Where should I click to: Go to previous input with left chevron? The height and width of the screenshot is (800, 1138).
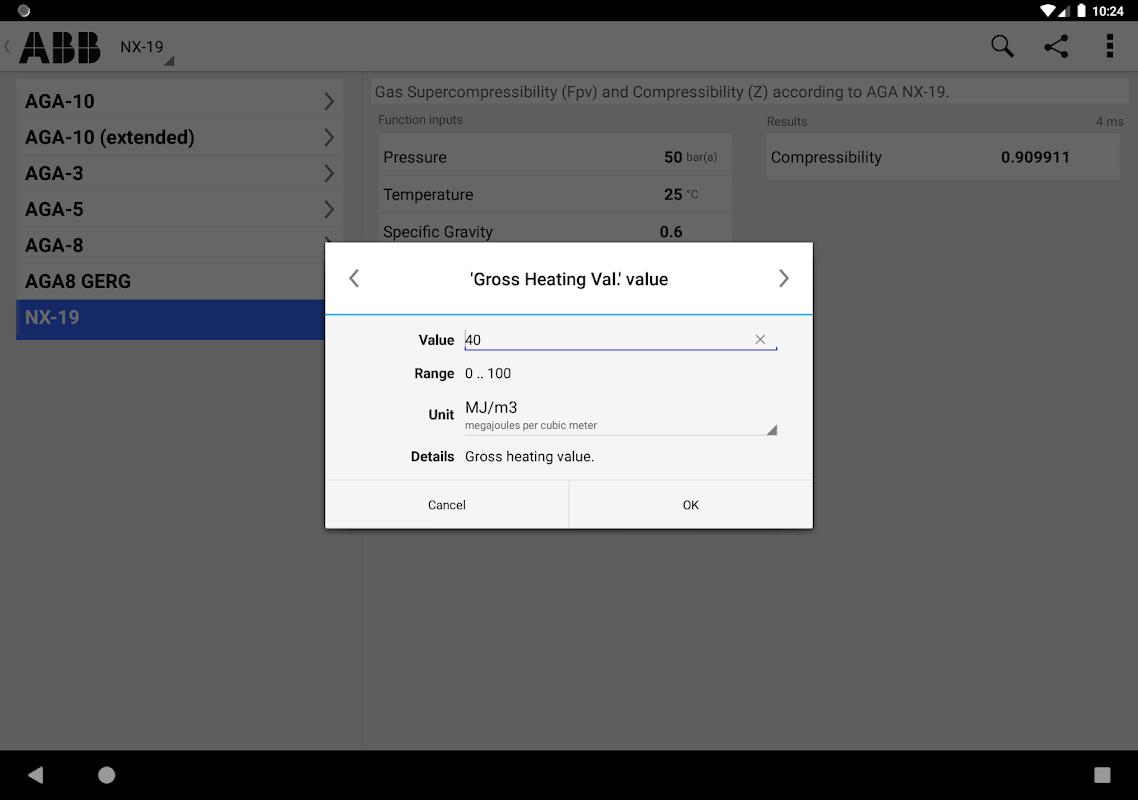coord(354,279)
